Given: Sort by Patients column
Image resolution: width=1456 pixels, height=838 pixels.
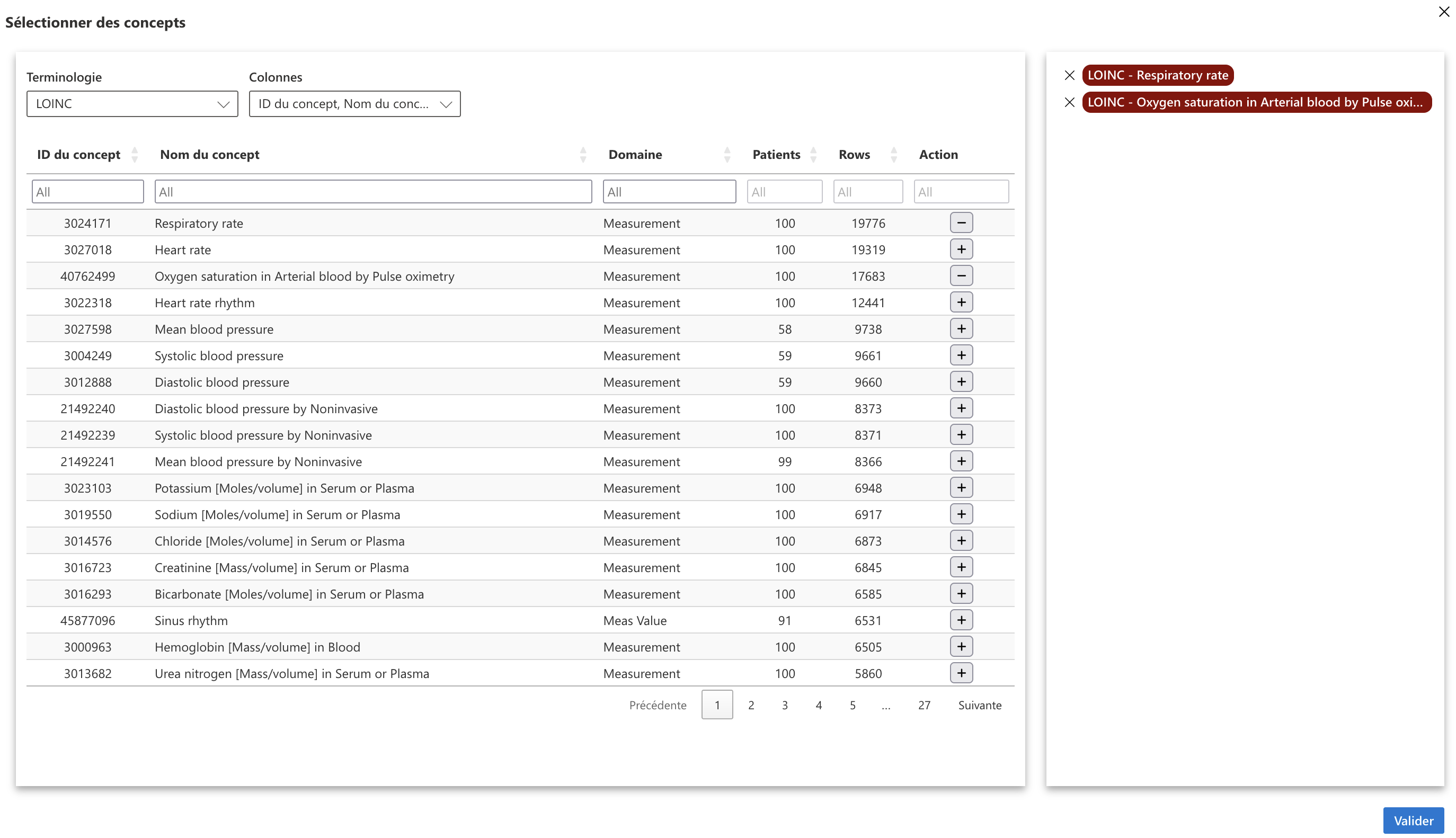Looking at the screenshot, I should click(x=813, y=154).
